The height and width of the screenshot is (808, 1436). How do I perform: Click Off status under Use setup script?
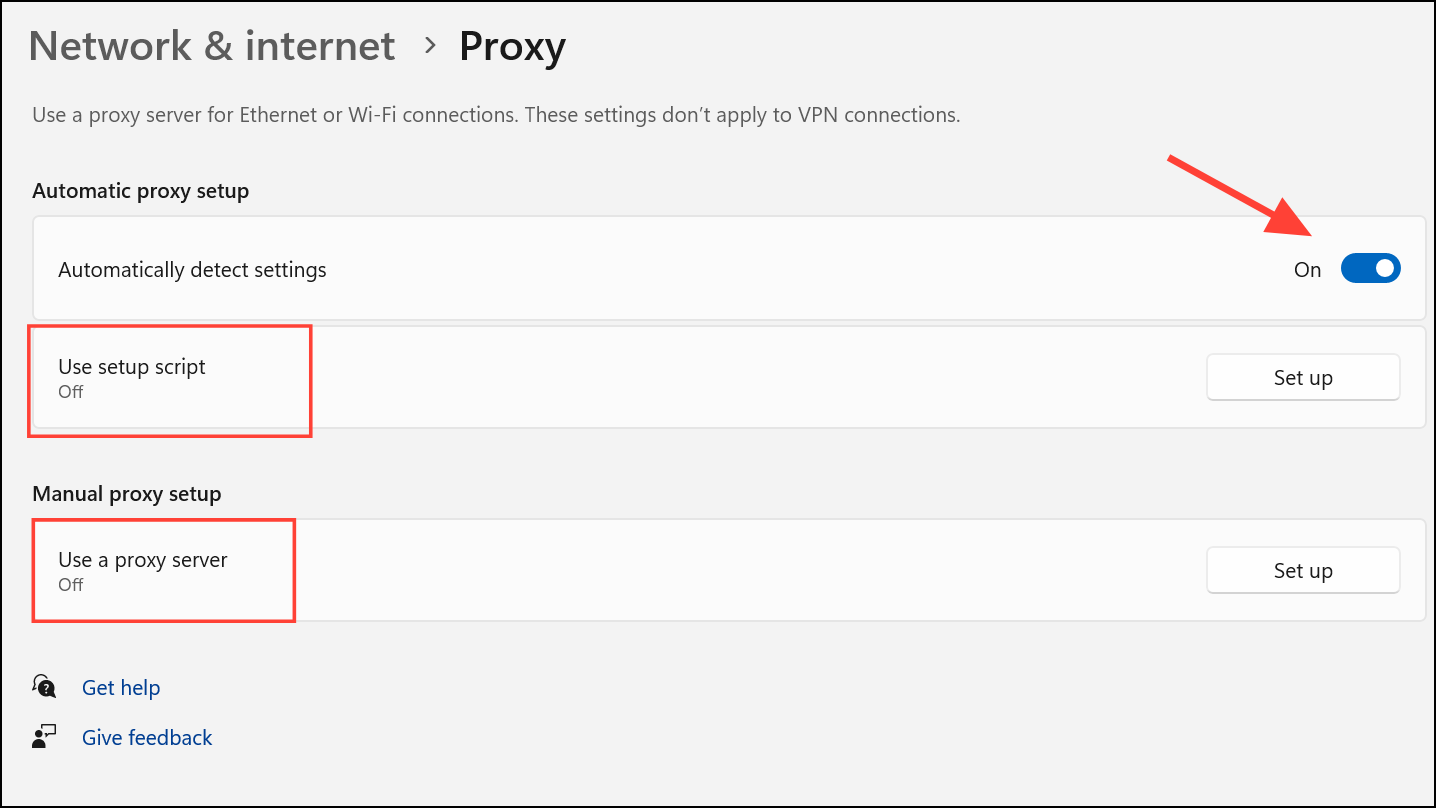point(70,392)
